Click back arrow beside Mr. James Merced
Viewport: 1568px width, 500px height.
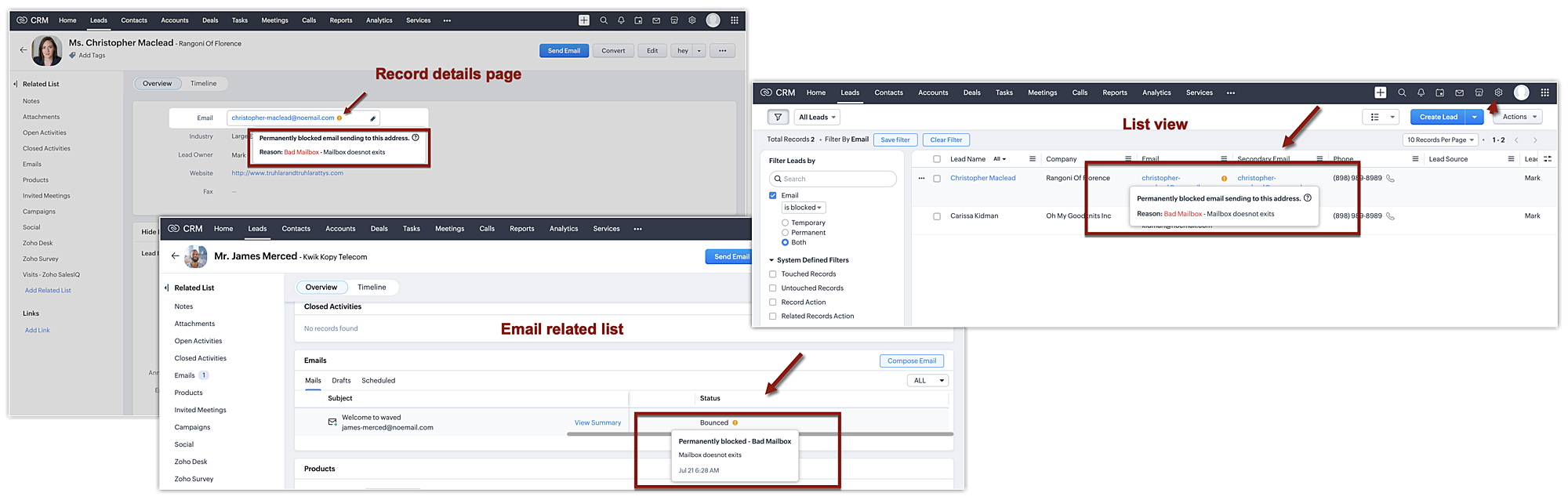click(x=175, y=256)
